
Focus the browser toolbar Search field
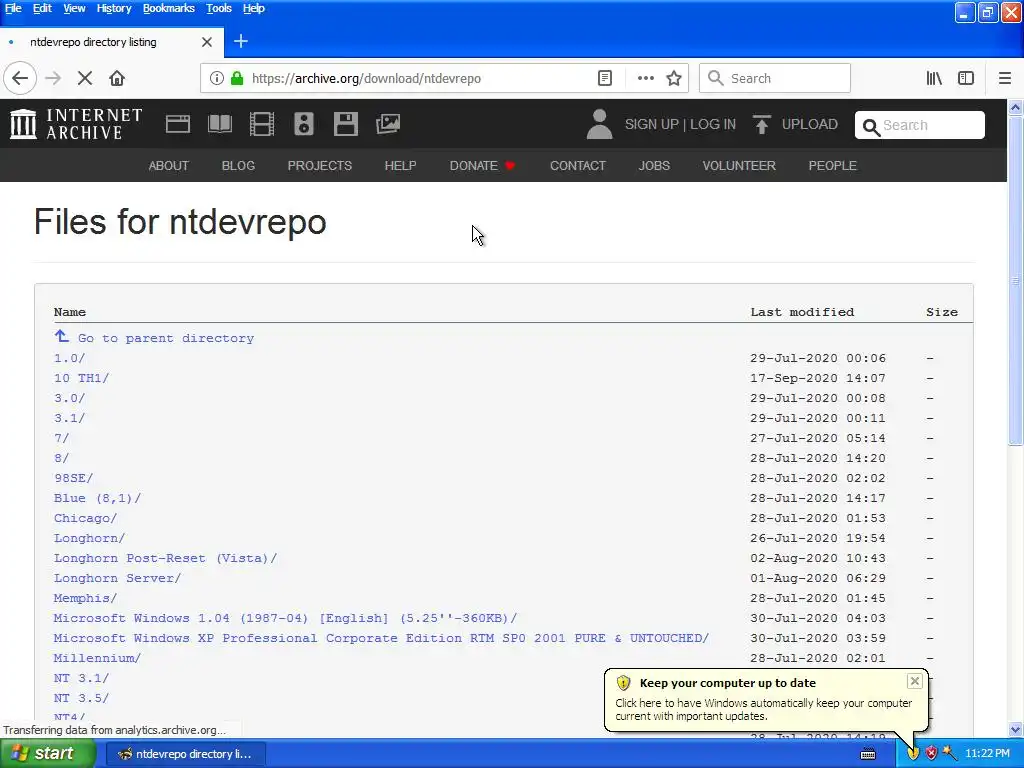[775, 78]
